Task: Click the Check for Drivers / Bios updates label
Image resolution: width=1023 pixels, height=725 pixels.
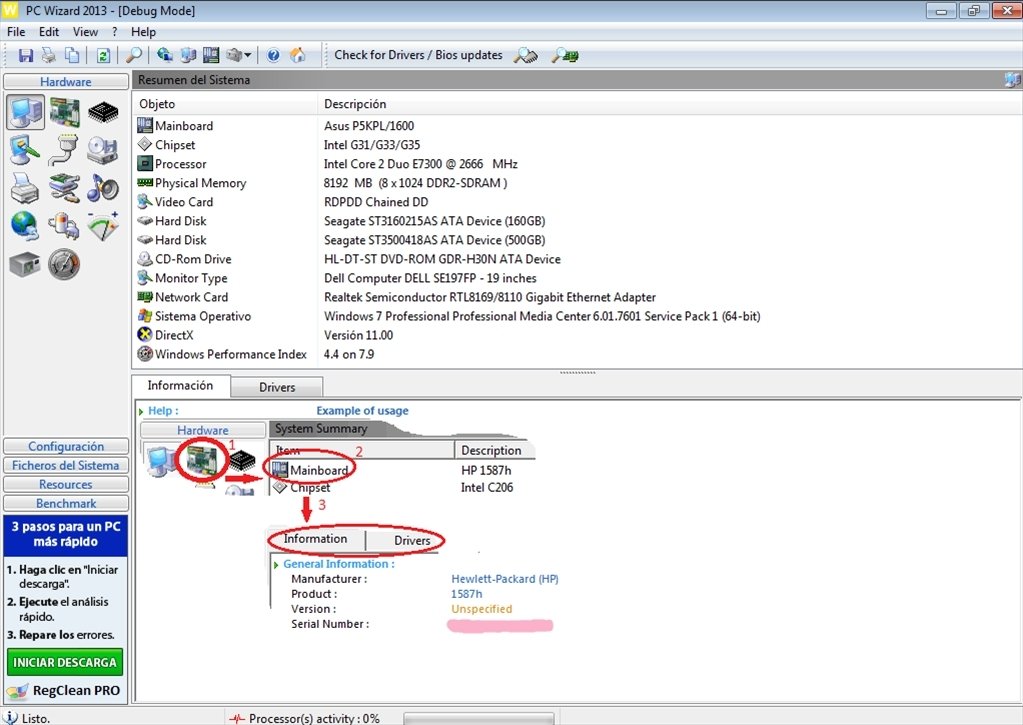Action: 418,55
